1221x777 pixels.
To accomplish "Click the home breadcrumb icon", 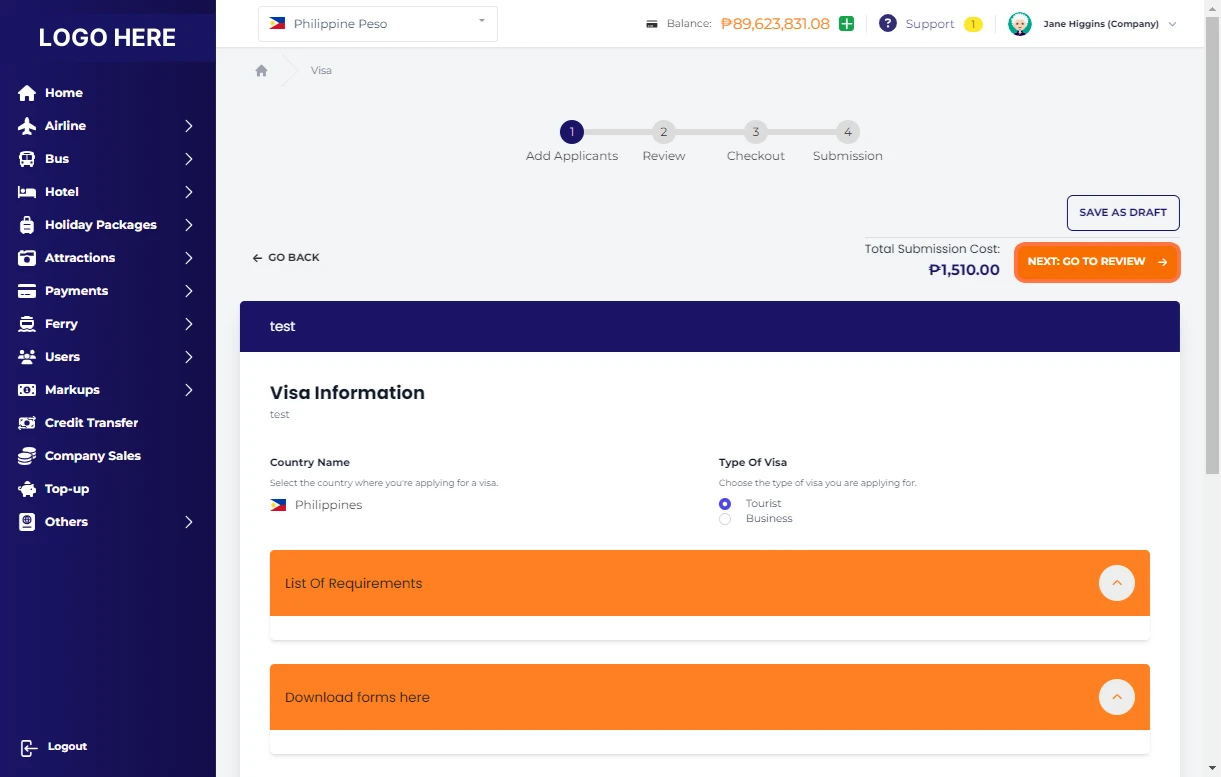I will [261, 71].
